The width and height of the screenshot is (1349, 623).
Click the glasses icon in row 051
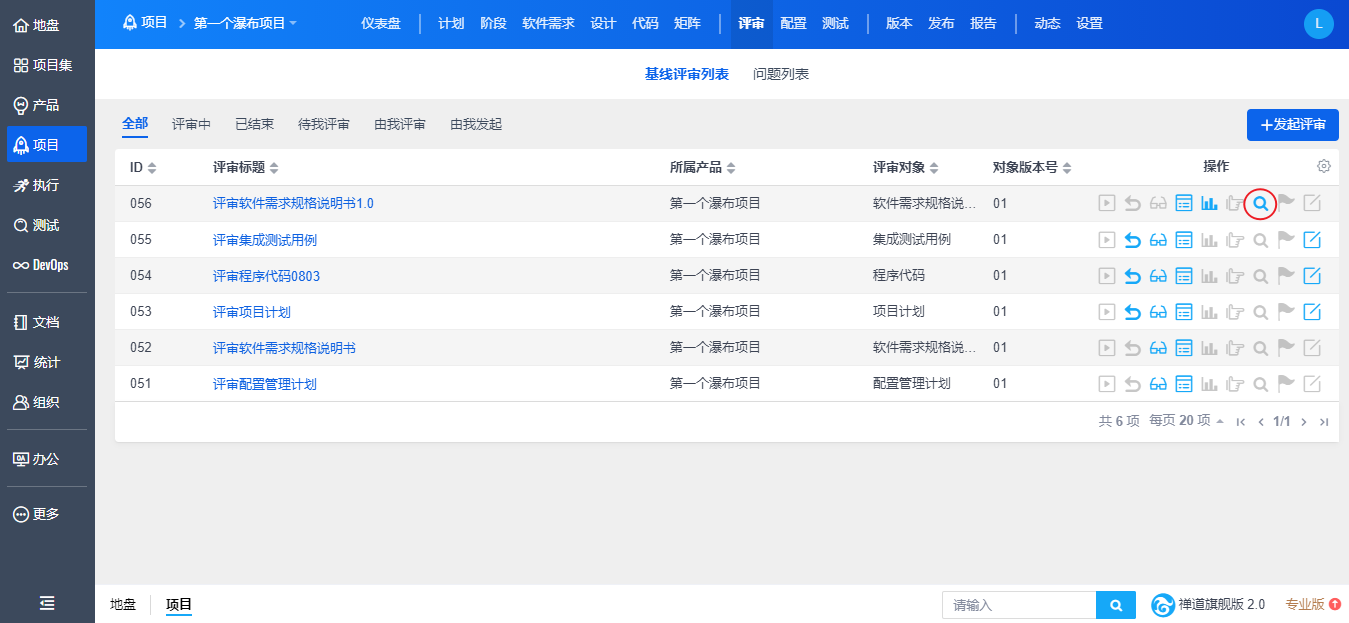[x=1158, y=384]
